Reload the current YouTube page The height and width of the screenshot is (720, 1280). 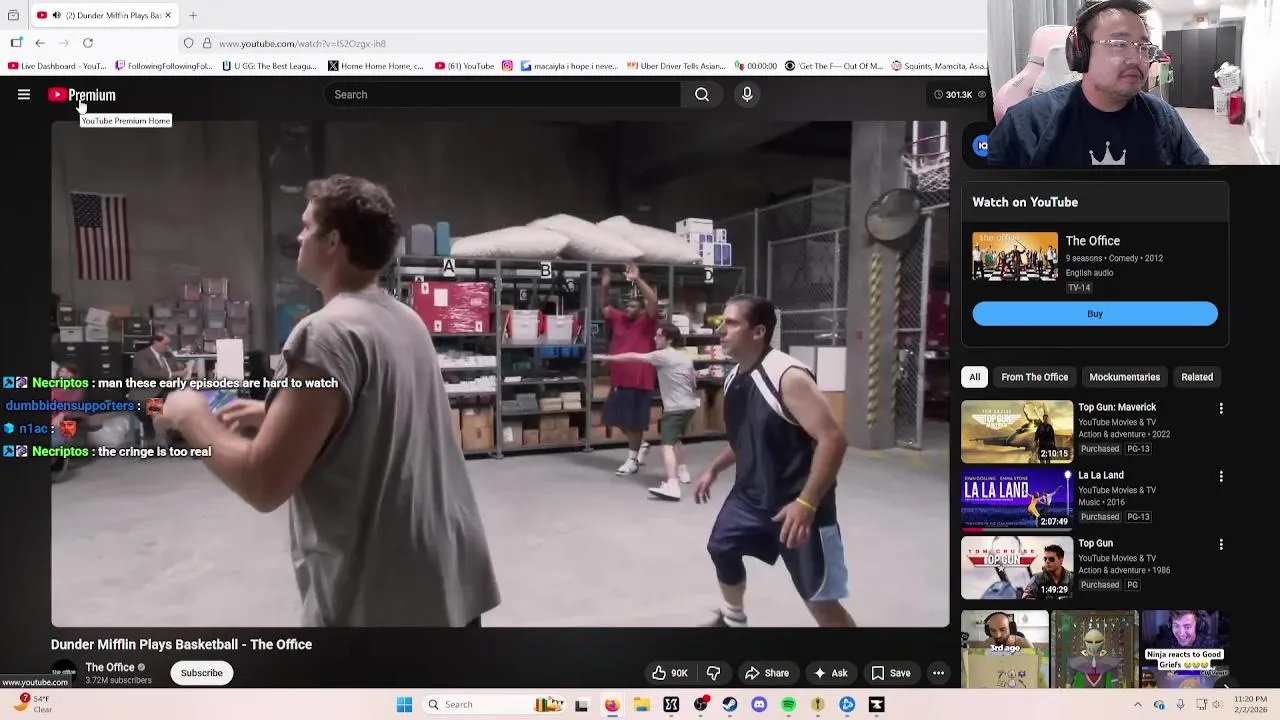point(88,43)
